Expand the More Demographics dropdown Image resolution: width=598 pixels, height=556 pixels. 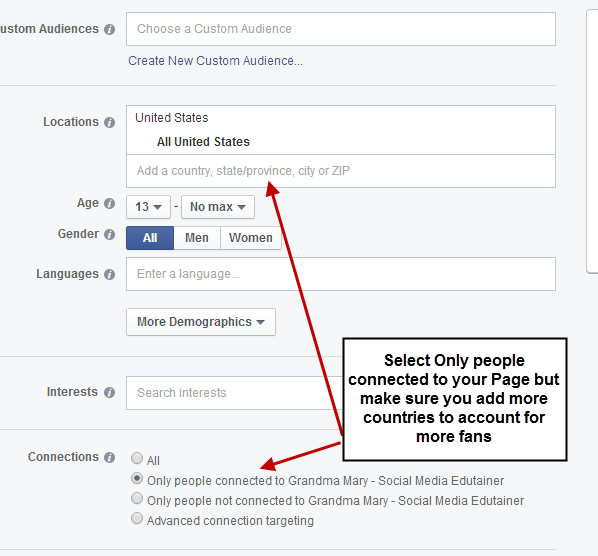[201, 322]
